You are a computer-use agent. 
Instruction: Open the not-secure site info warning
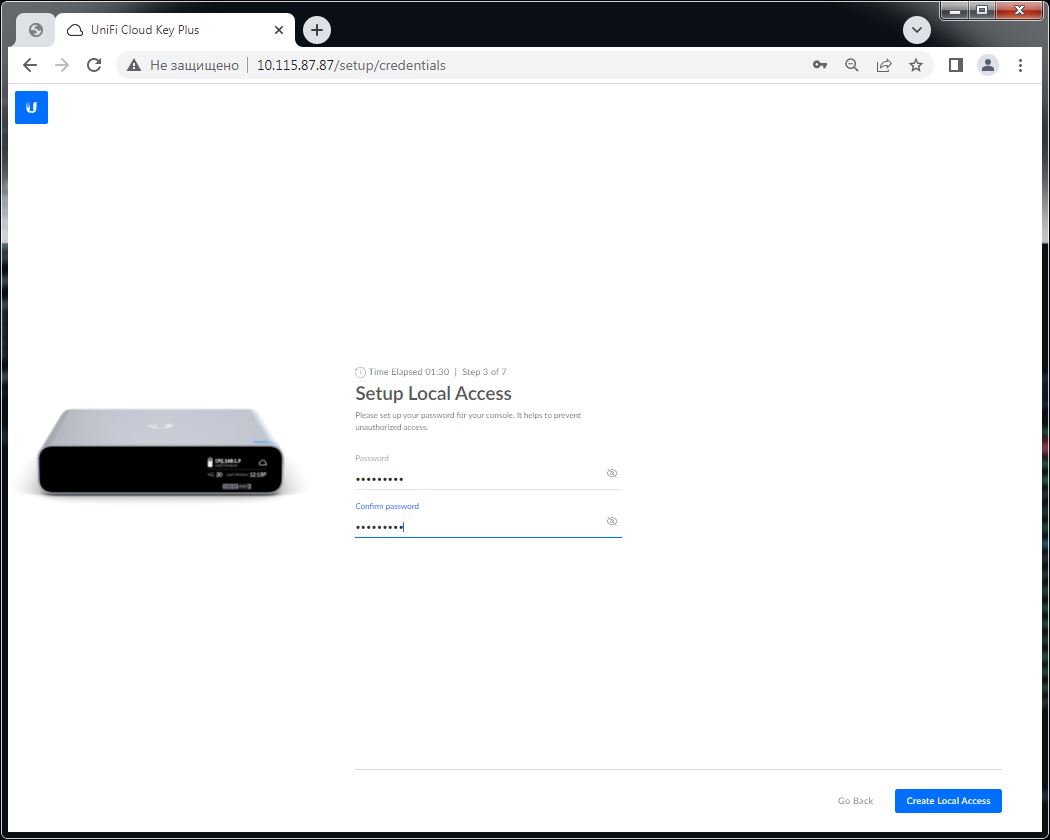pyautogui.click(x=183, y=65)
